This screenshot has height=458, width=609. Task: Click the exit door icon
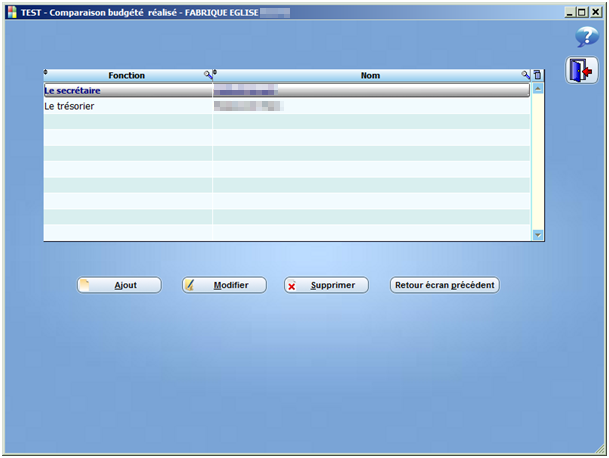coord(581,71)
